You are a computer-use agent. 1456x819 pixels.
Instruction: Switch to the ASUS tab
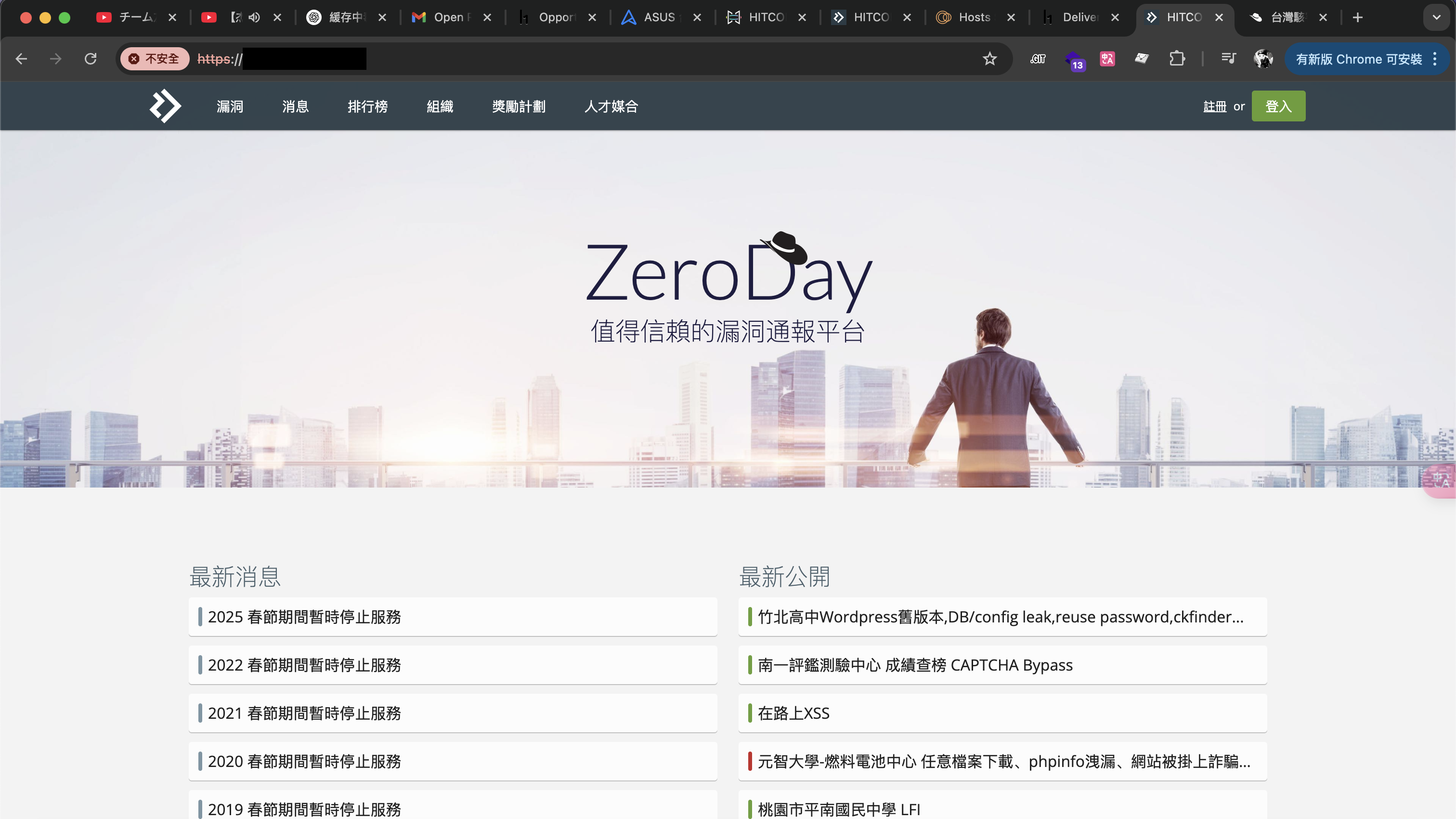(x=661, y=17)
